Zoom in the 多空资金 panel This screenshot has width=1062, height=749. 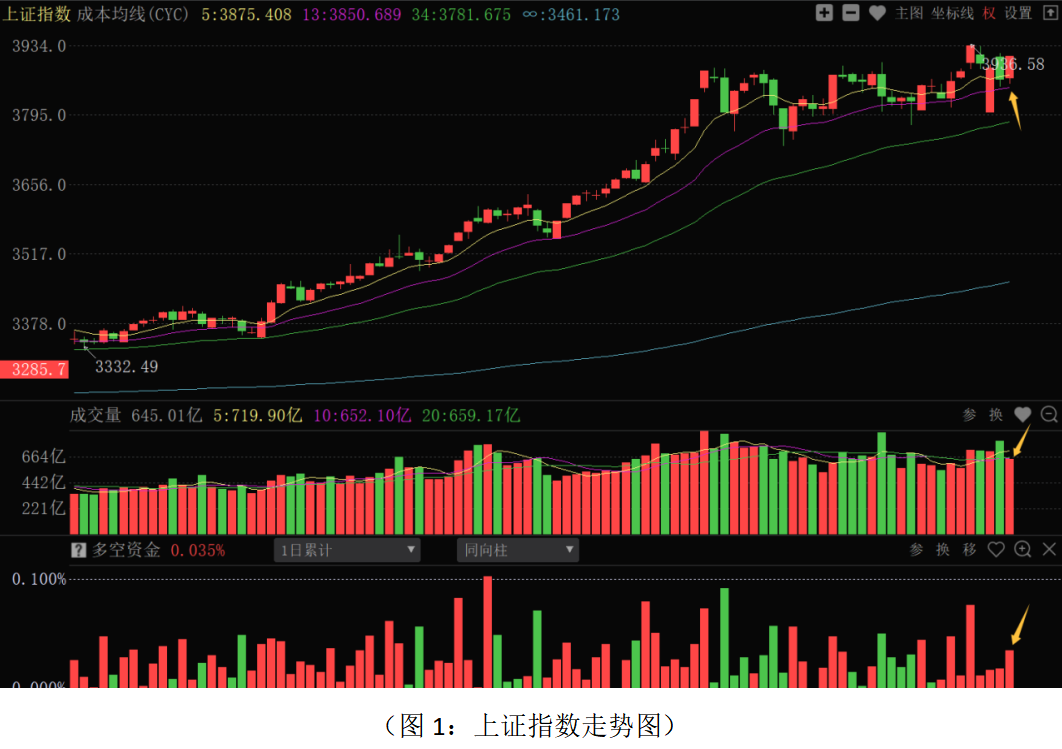tap(1022, 549)
